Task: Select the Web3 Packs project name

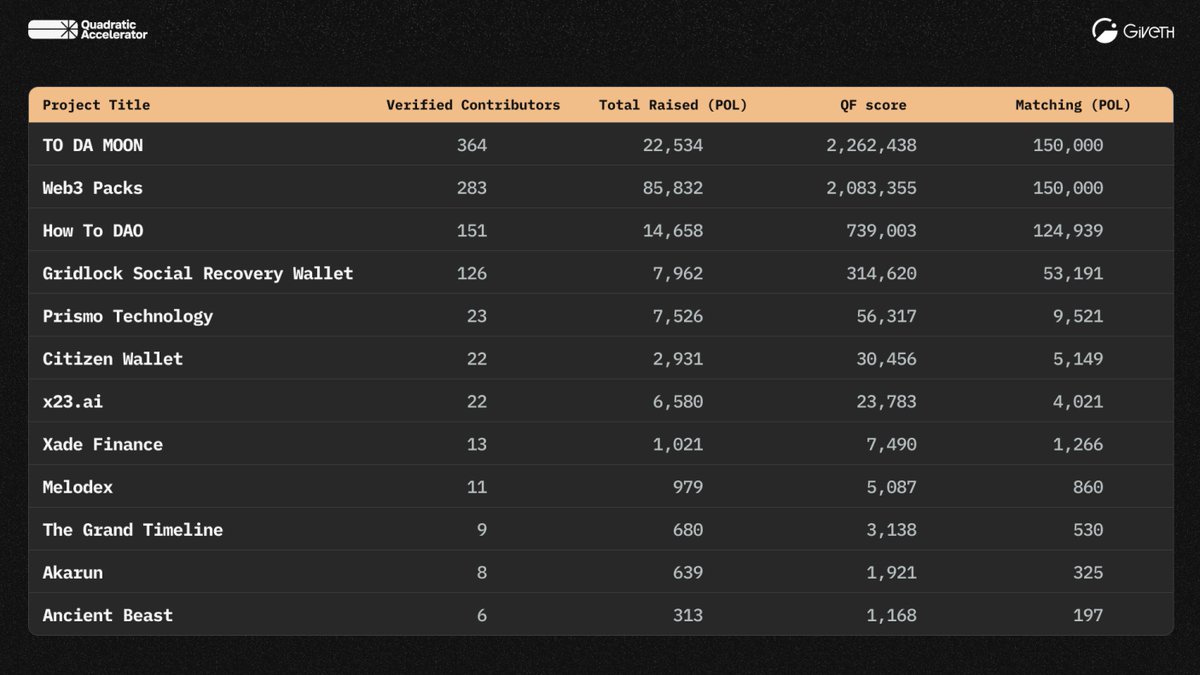Action: tap(93, 188)
